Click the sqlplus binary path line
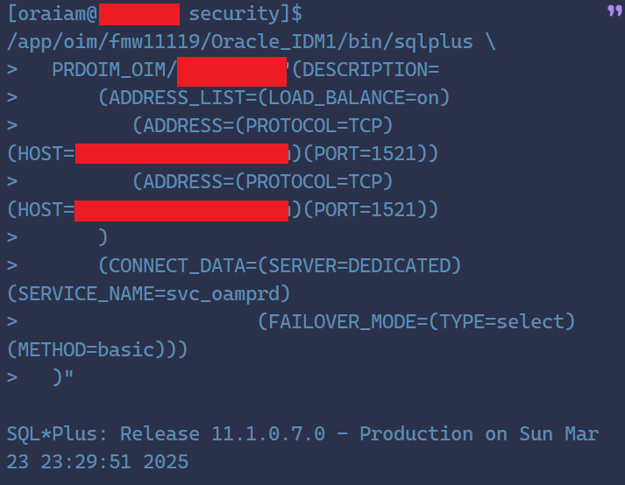The width and height of the screenshot is (625, 485). (x=251, y=42)
